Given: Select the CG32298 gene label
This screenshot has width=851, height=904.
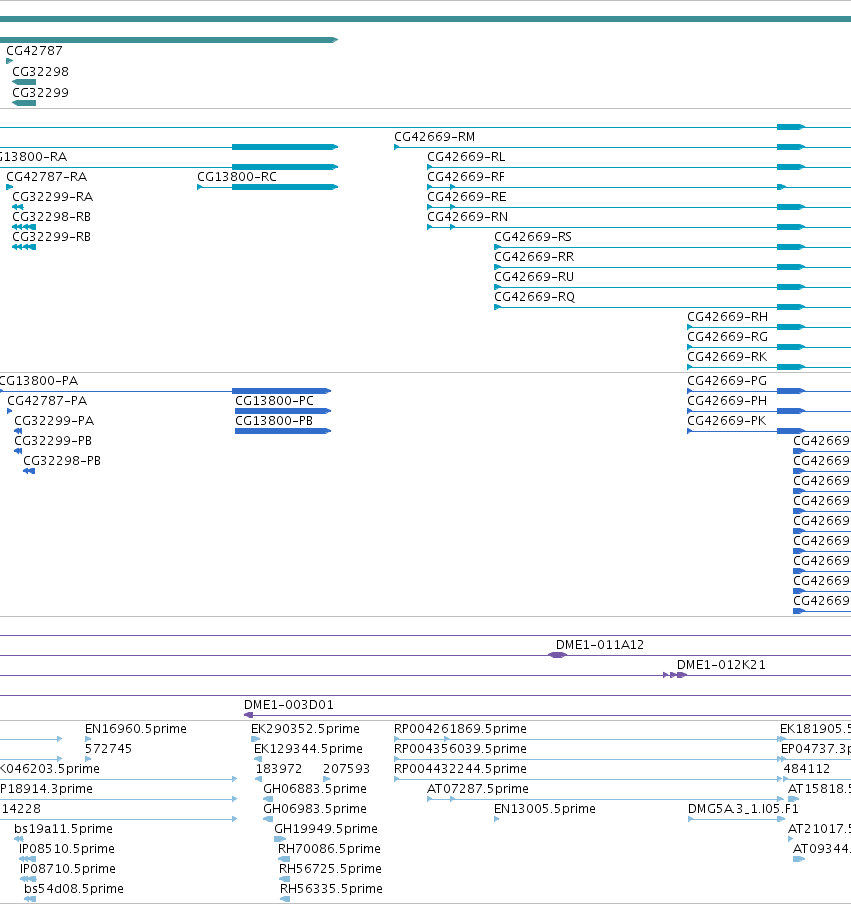Looking at the screenshot, I should coord(40,71).
